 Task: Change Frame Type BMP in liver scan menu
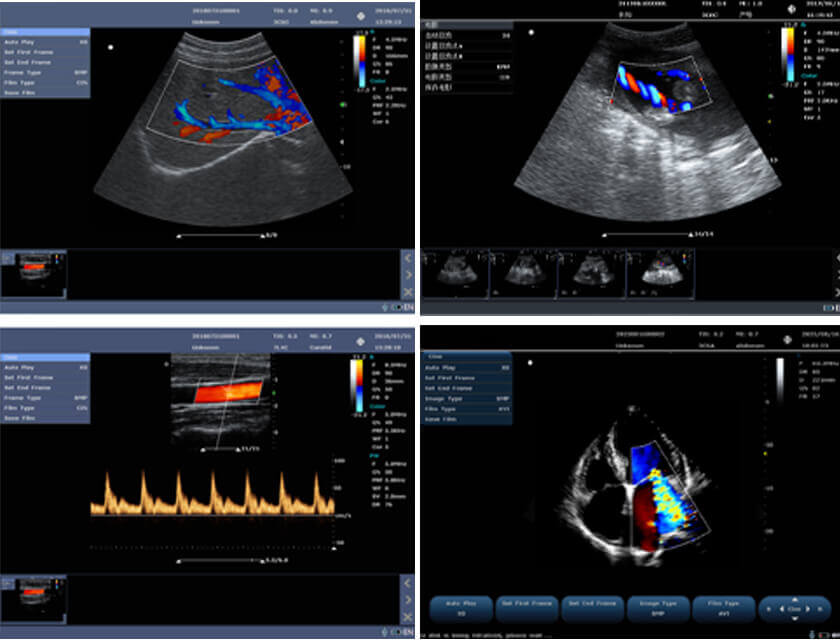45,72
